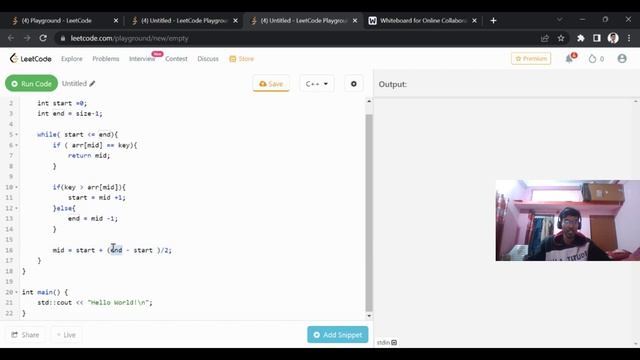Open the notifications bell
Image resolution: width=640 pixels, height=360 pixels.
[570, 59]
